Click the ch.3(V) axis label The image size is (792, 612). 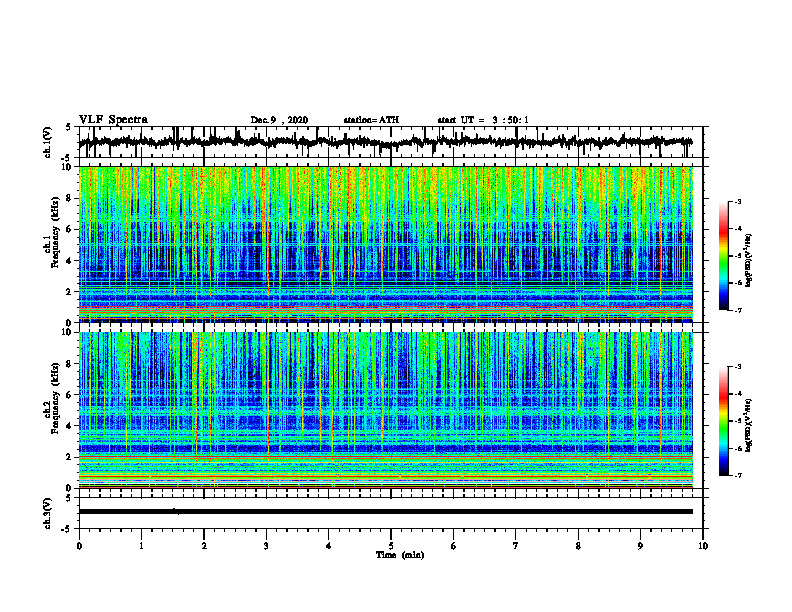(x=48, y=513)
